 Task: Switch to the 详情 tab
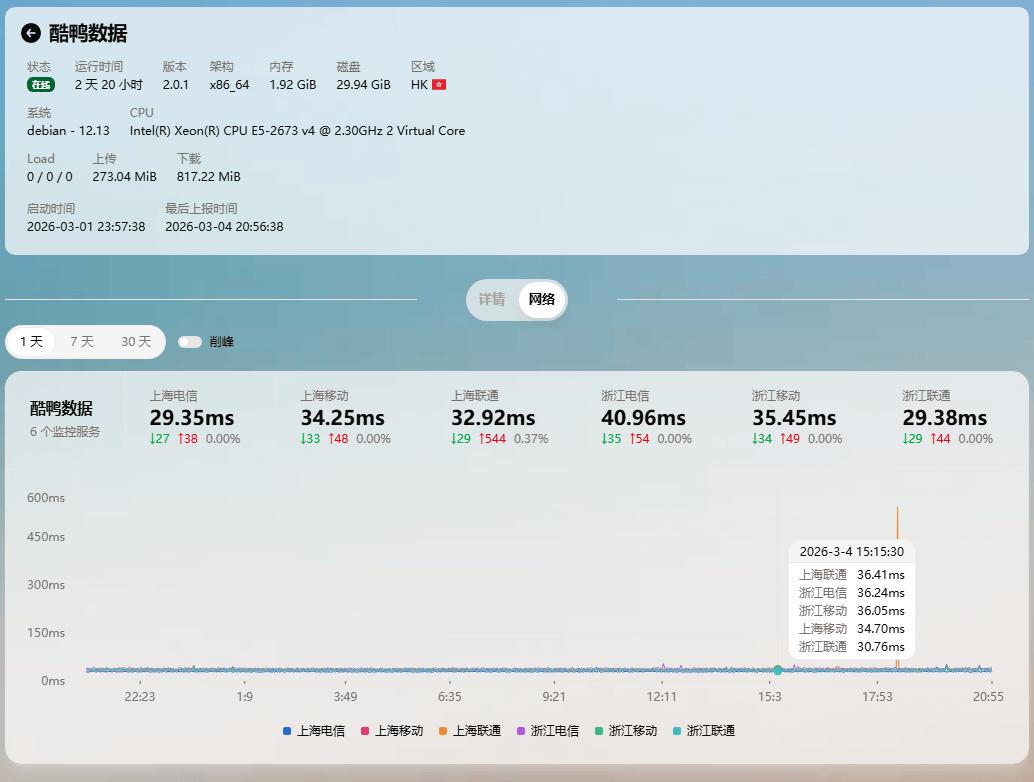492,300
